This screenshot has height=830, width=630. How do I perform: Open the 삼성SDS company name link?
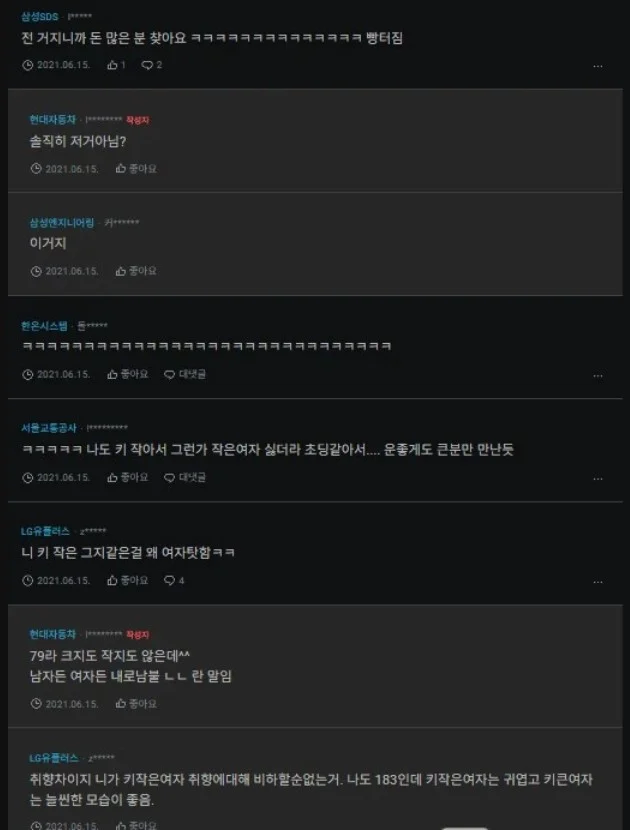pyautogui.click(x=40, y=16)
